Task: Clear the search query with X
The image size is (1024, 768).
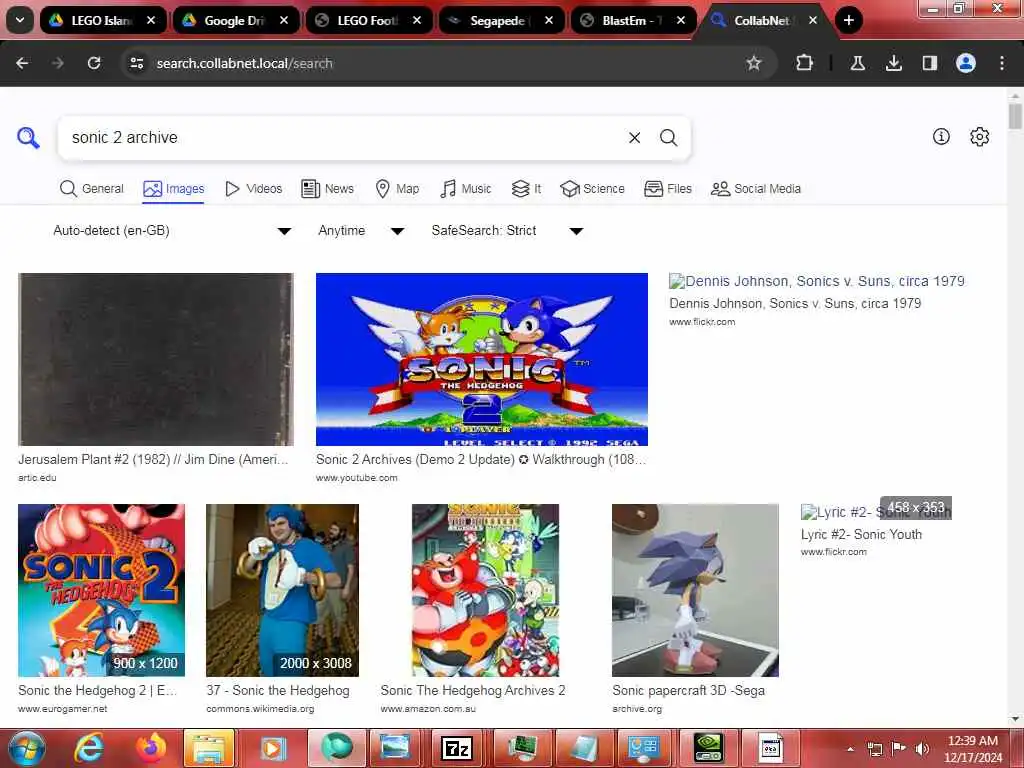Action: click(634, 138)
